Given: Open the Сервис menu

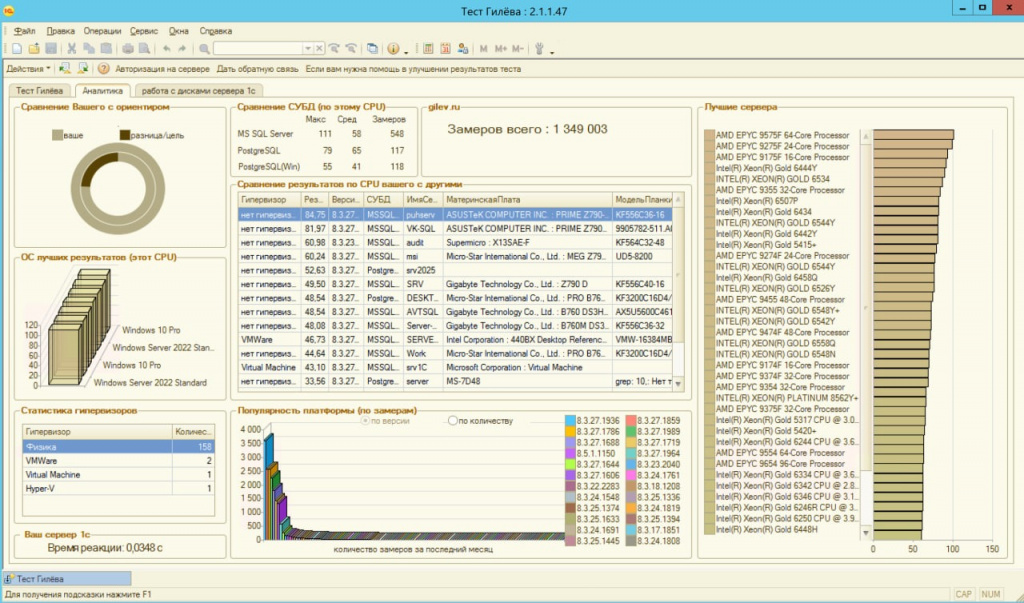Looking at the screenshot, I should (144, 31).
